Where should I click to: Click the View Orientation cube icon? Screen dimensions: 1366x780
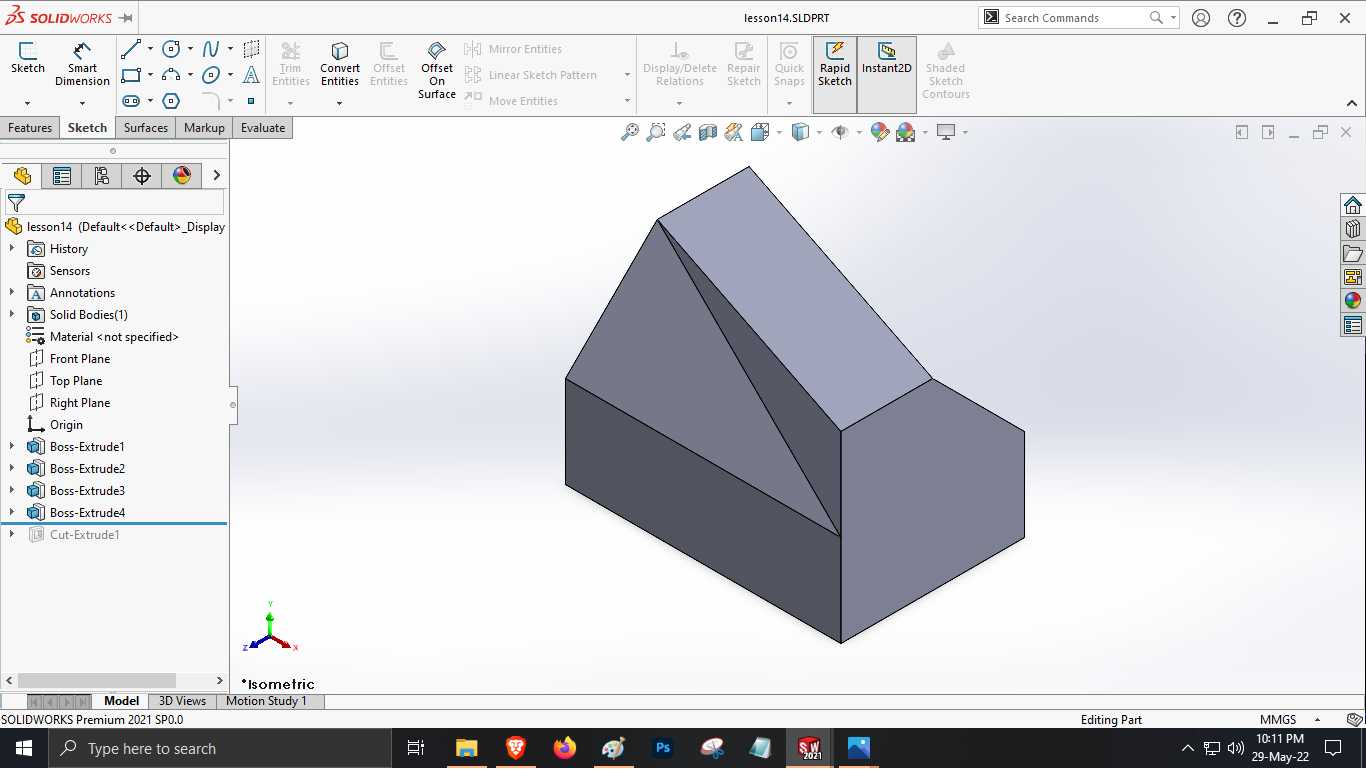coord(759,132)
